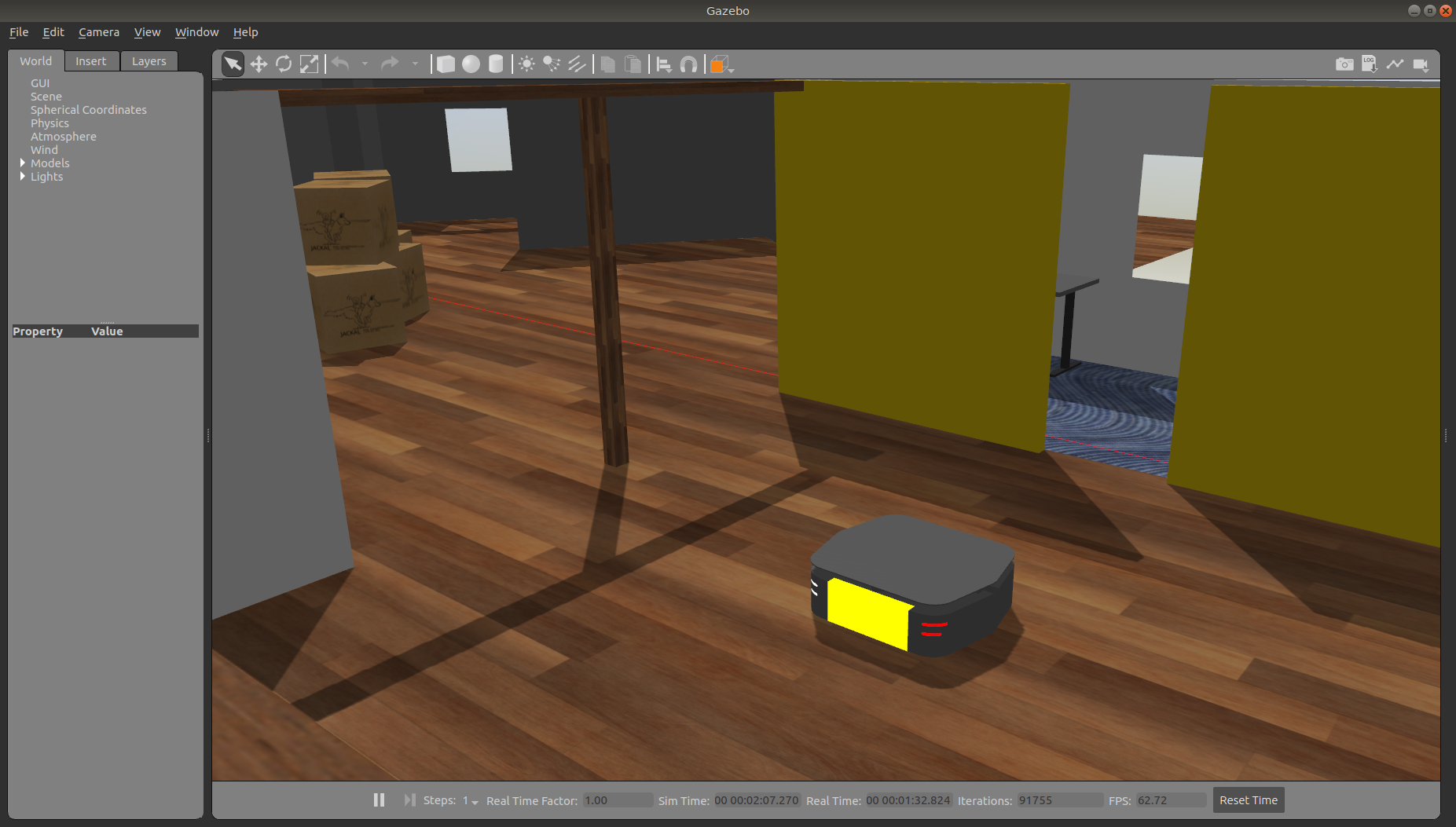The height and width of the screenshot is (827, 1456).
Task: Expand the Models tree node
Action: [x=22, y=163]
